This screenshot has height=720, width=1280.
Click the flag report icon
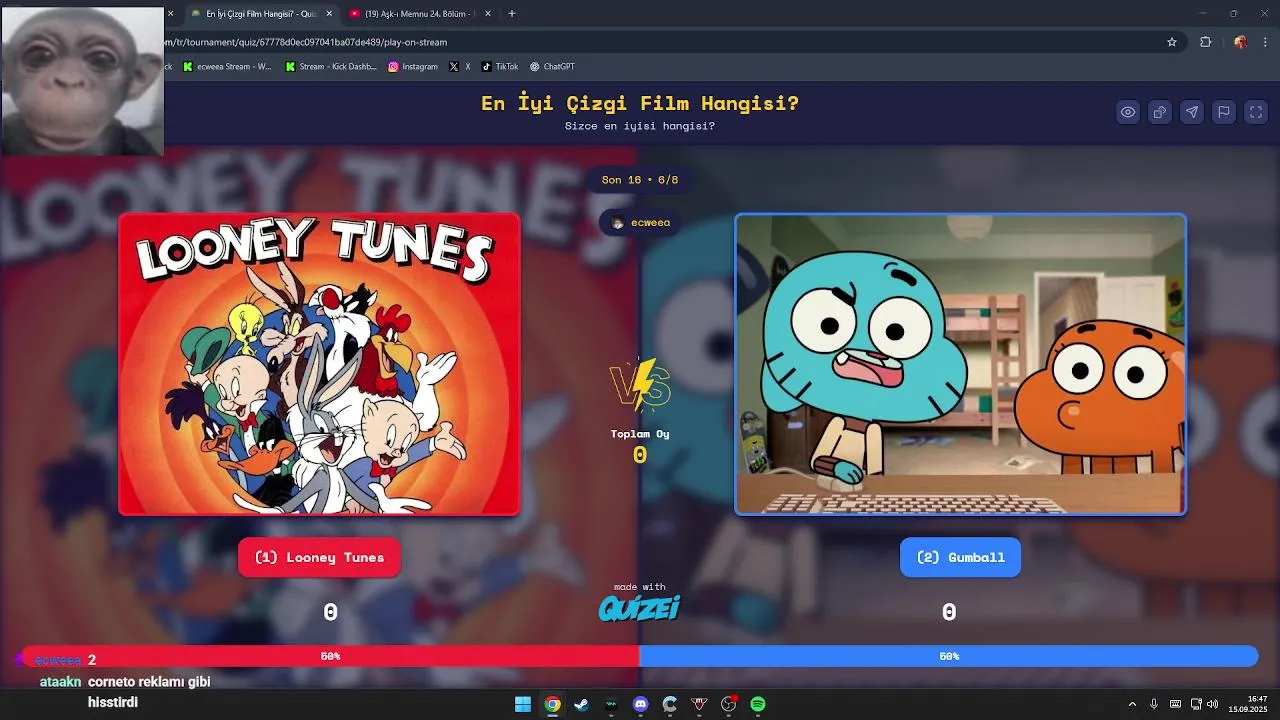(x=1224, y=112)
